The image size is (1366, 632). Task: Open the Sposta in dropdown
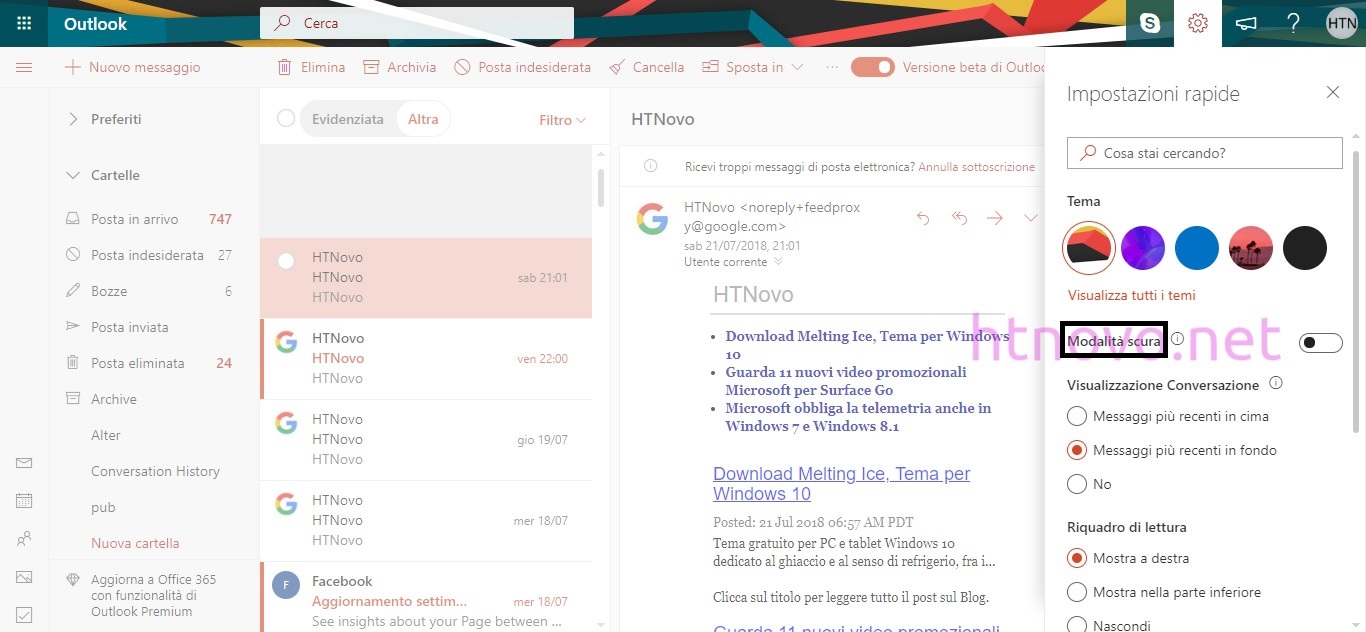coord(753,67)
